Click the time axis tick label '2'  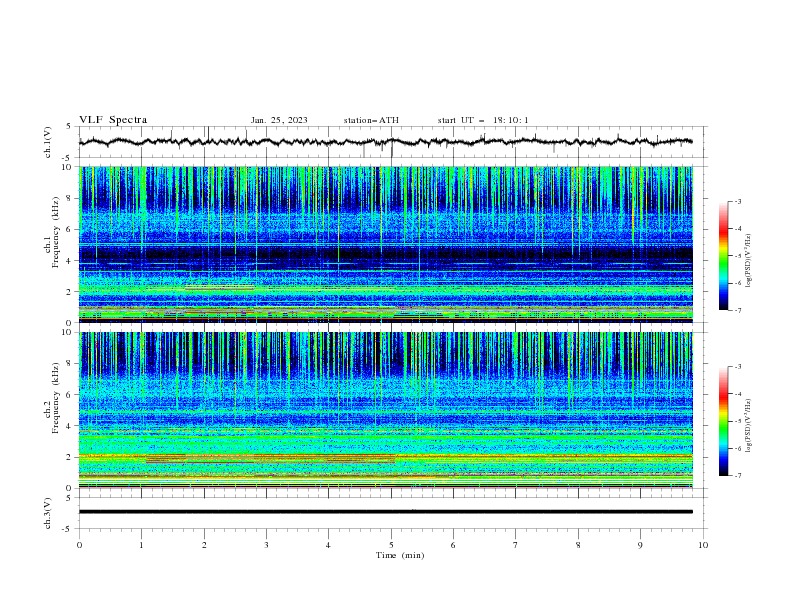click(x=204, y=545)
